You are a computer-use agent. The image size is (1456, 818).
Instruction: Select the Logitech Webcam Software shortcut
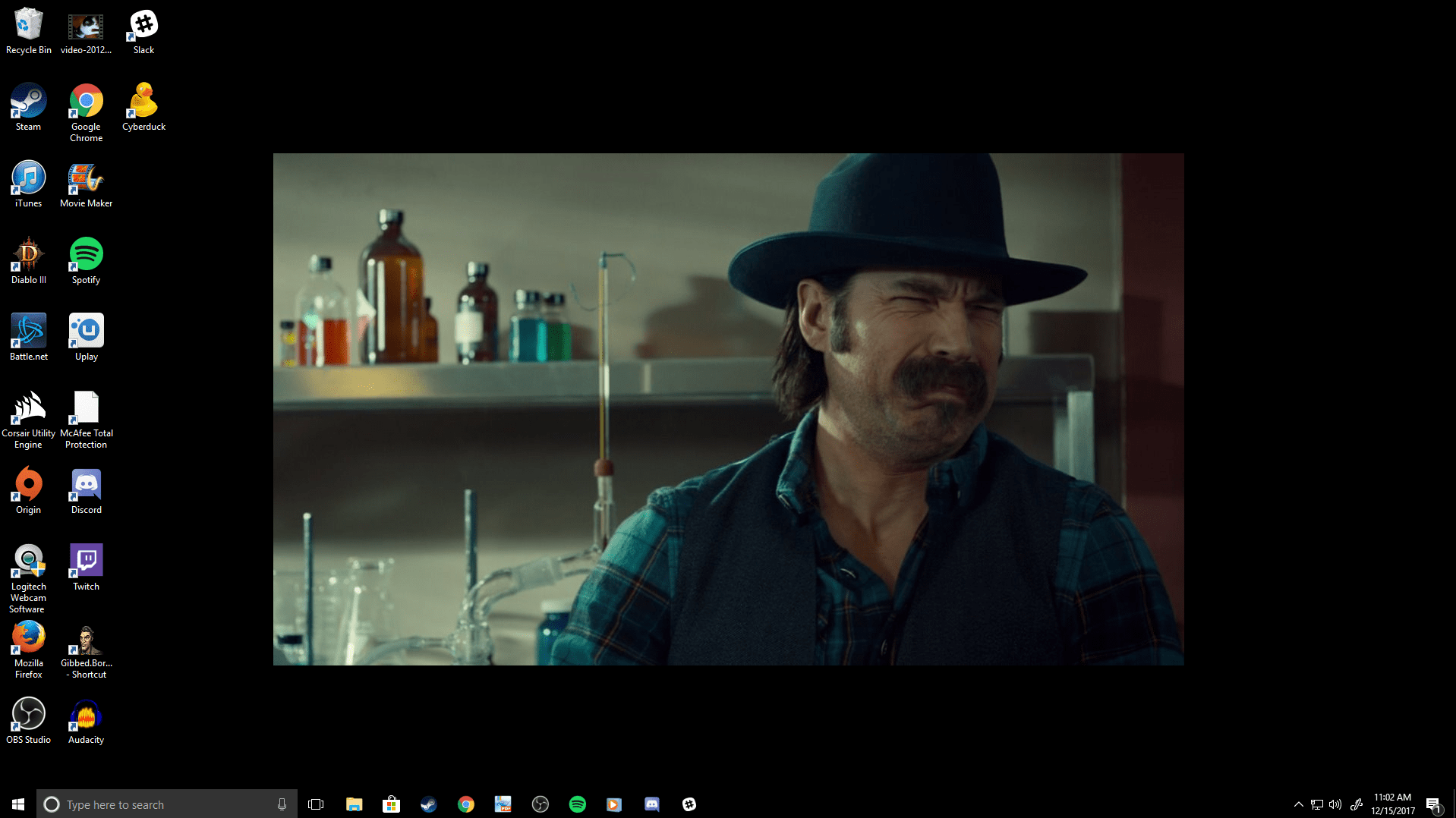(x=29, y=578)
